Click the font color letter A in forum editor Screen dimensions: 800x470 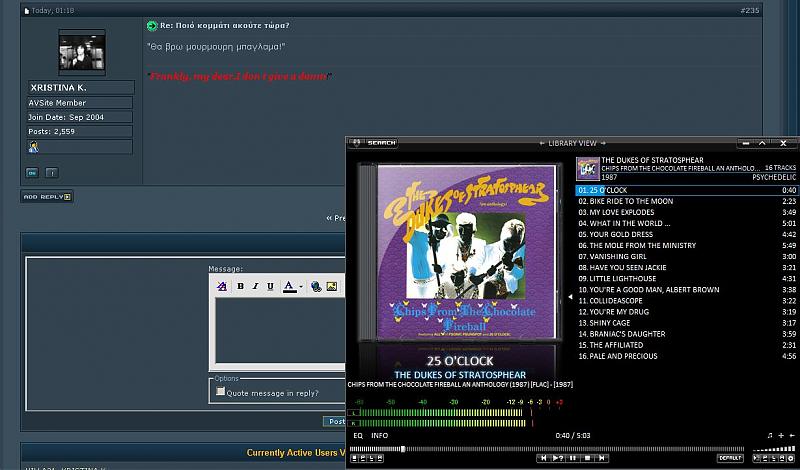tap(289, 286)
